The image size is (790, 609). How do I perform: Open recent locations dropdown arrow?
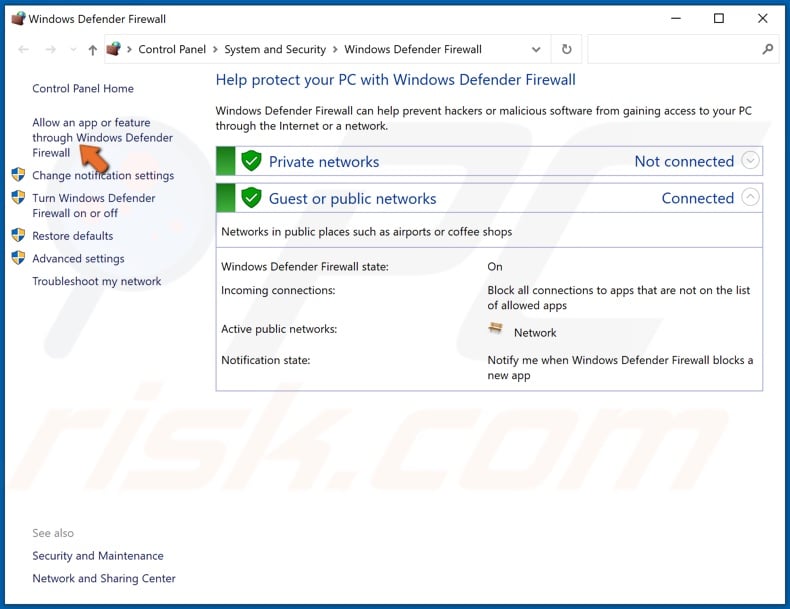click(74, 49)
